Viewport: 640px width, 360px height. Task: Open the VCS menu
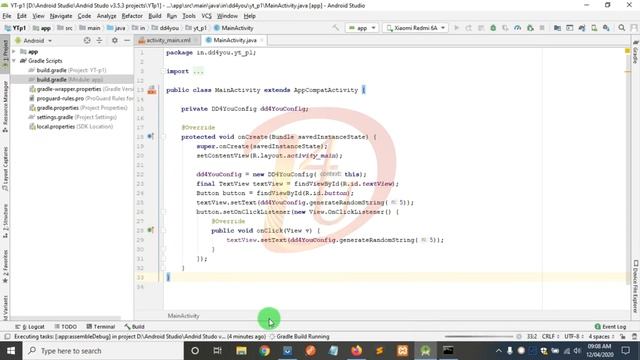(207, 16)
